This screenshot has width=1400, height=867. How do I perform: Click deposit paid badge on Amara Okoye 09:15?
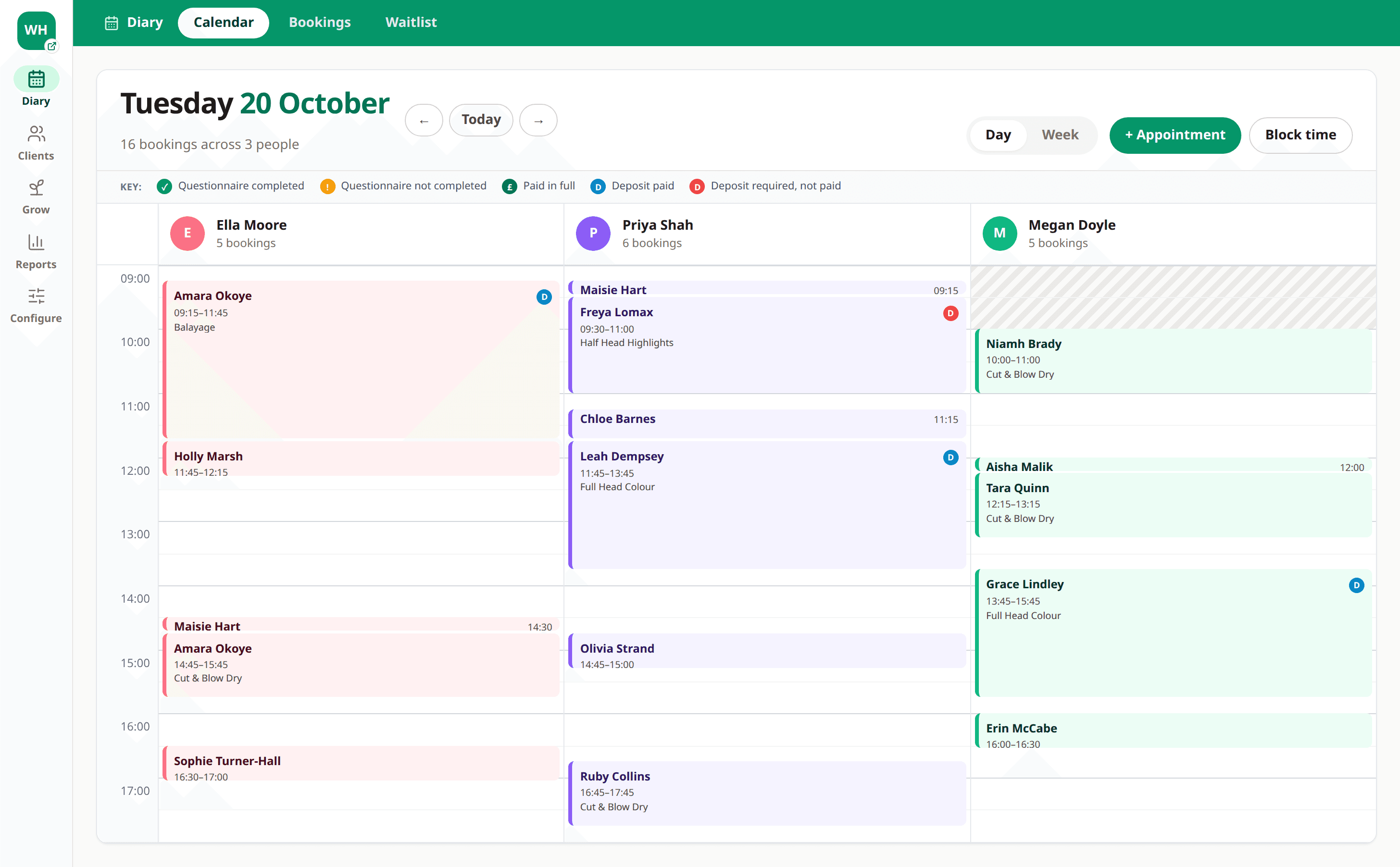pyautogui.click(x=544, y=297)
